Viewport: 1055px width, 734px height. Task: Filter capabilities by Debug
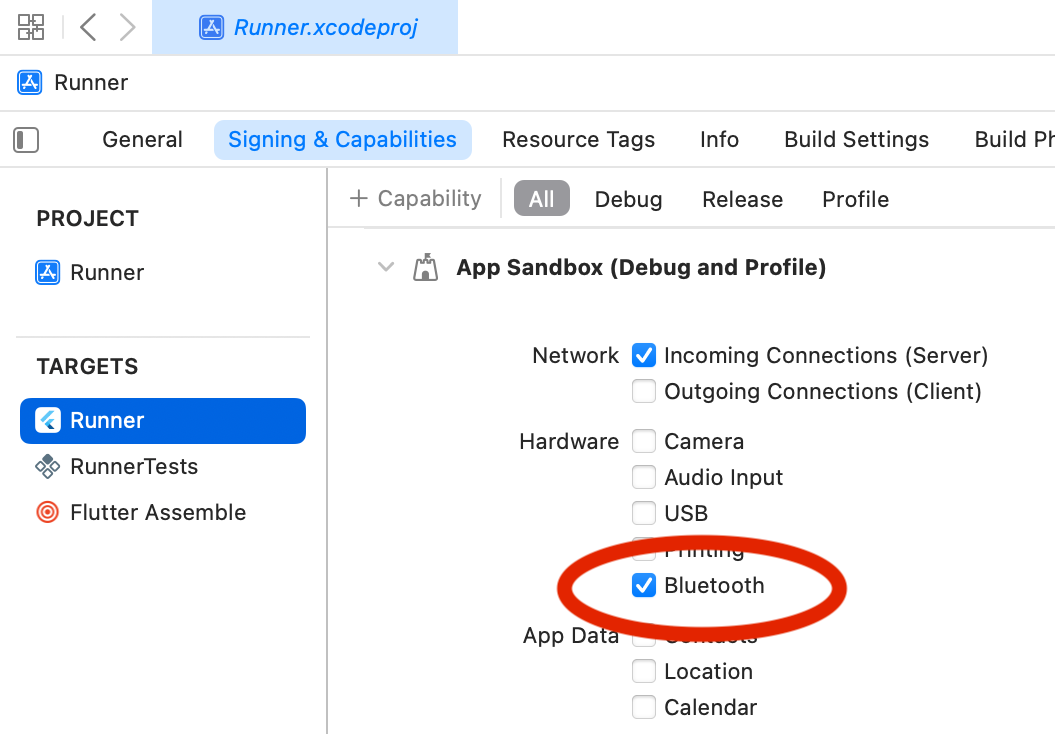tap(628, 199)
